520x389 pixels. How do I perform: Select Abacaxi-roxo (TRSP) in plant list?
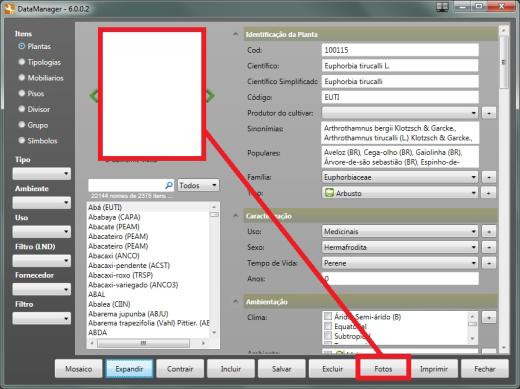tap(120, 275)
